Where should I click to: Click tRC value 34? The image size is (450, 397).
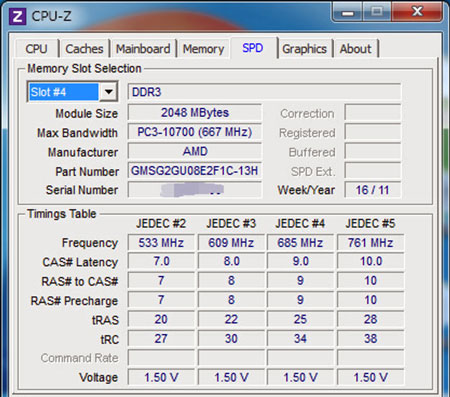click(300, 338)
